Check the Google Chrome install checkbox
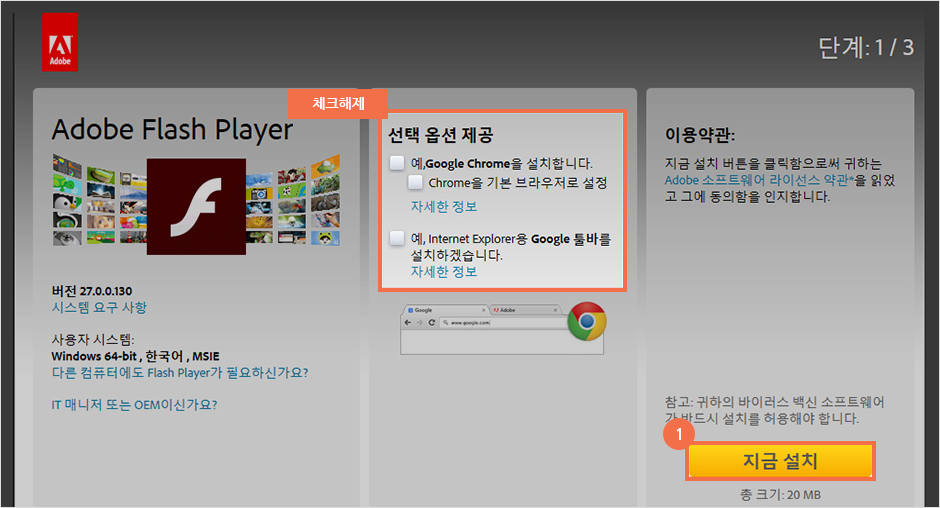Image resolution: width=940 pixels, height=508 pixels. pos(397,163)
